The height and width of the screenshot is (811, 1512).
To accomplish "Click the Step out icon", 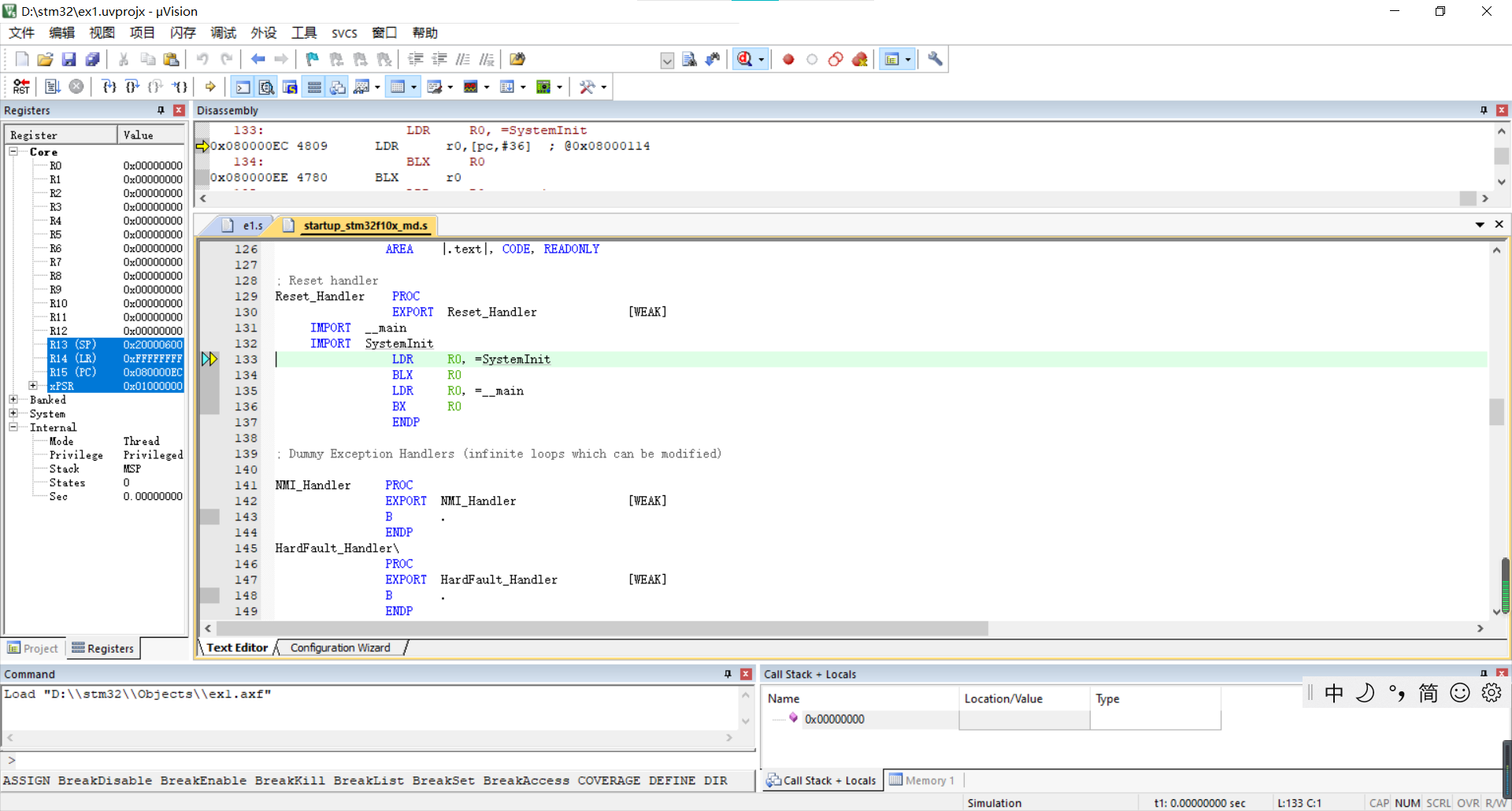I will tap(156, 87).
